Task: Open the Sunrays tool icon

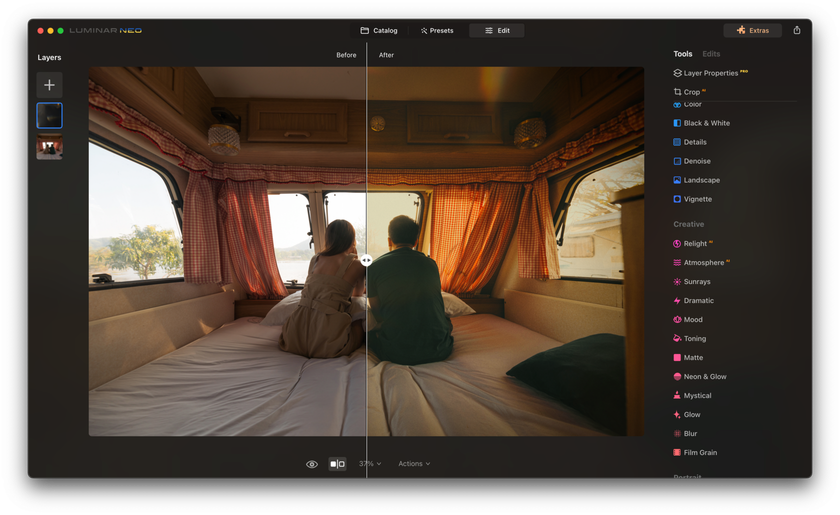Action: [677, 281]
